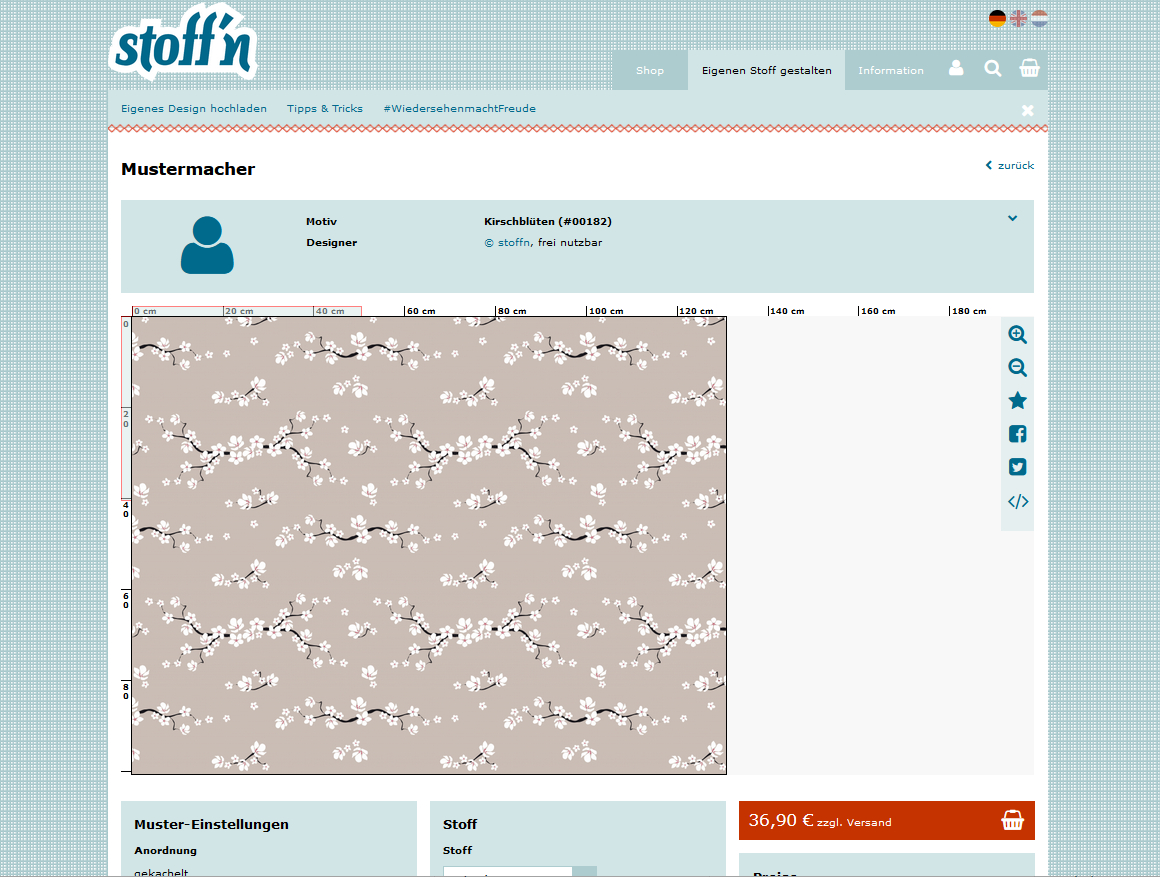The height and width of the screenshot is (877, 1160).
Task: Go back via the zurück link
Action: click(1010, 165)
